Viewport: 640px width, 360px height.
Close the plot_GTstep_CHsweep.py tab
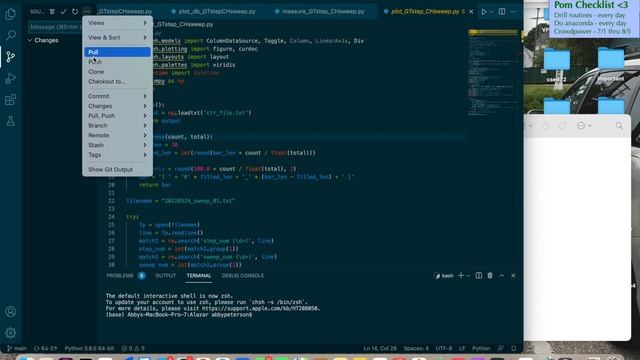pos(471,11)
